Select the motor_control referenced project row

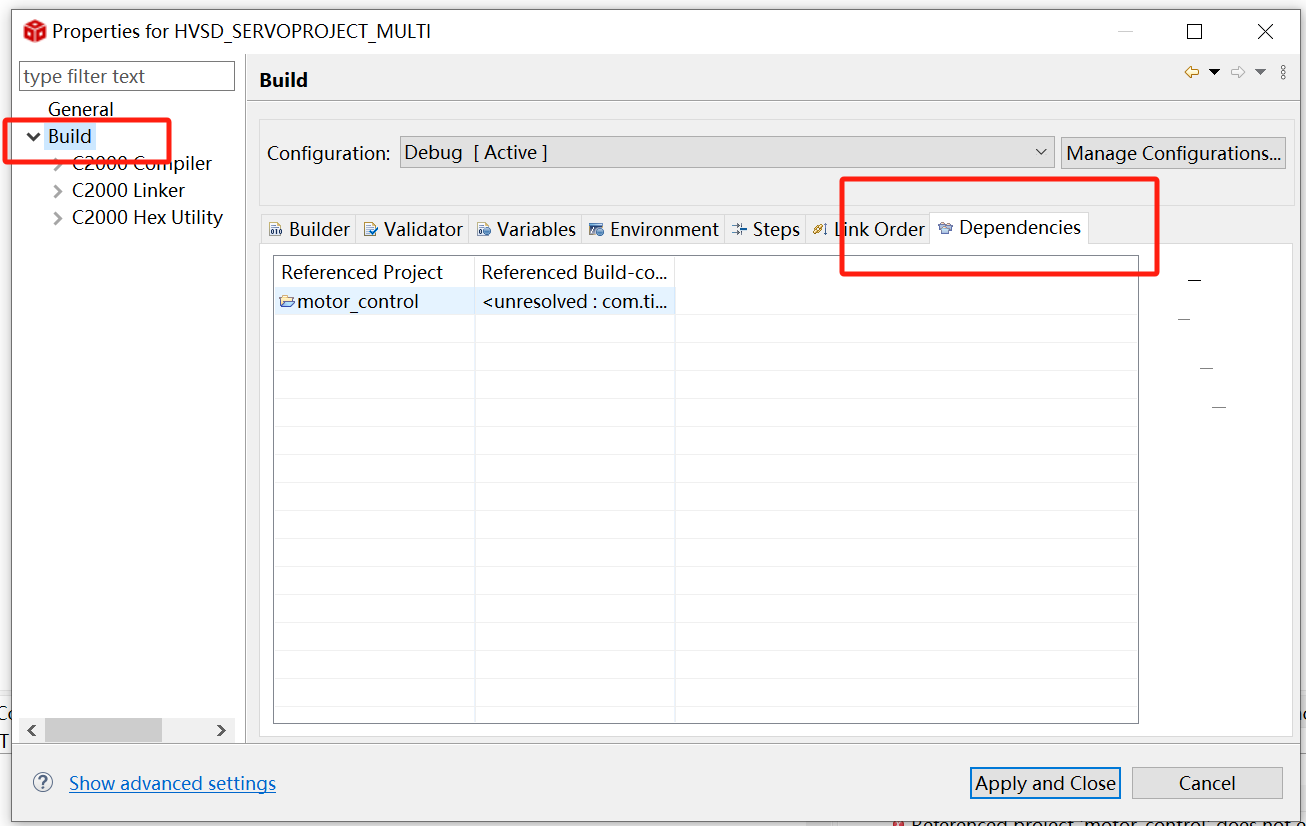click(475, 301)
